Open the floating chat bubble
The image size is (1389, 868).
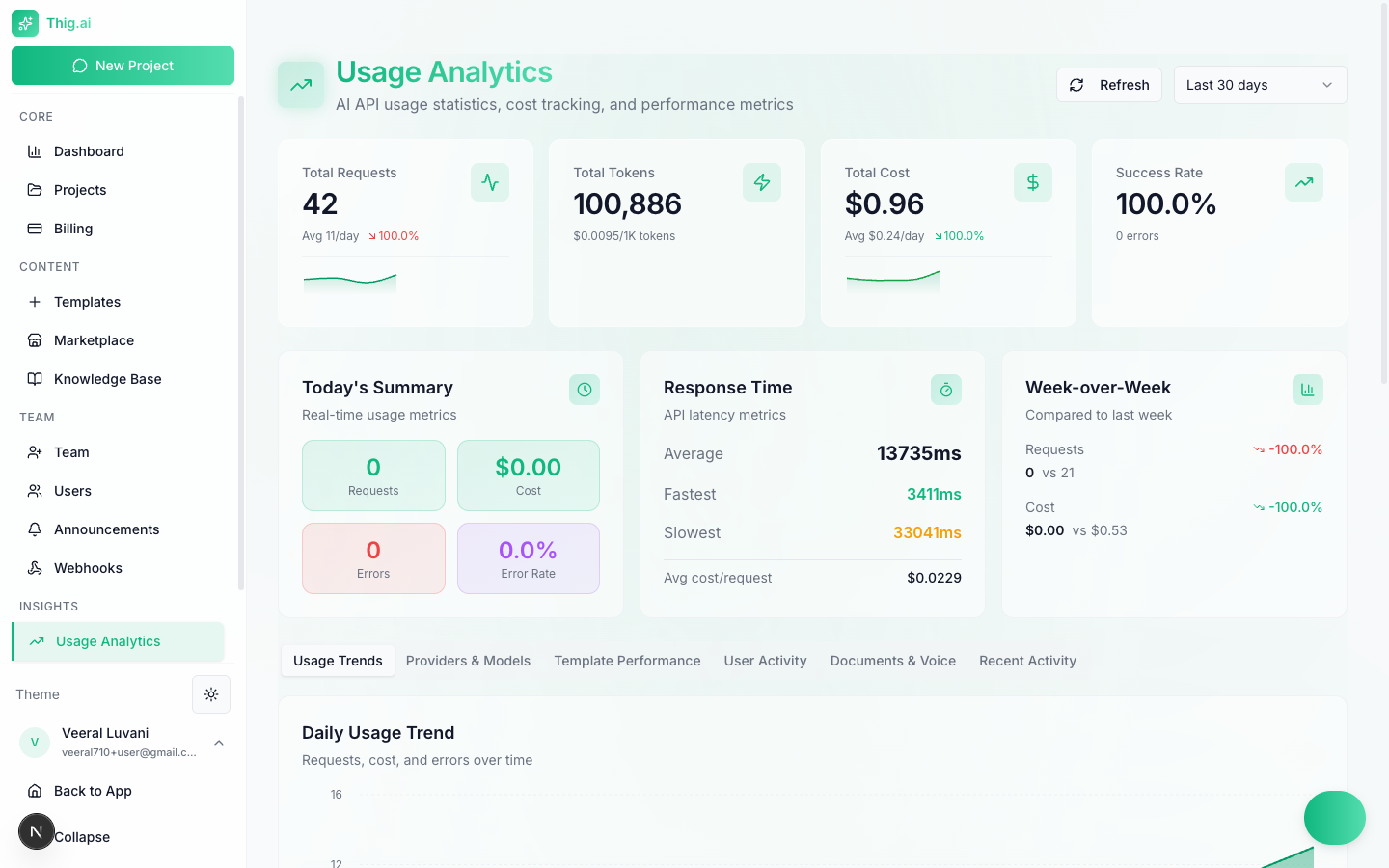(1334, 818)
